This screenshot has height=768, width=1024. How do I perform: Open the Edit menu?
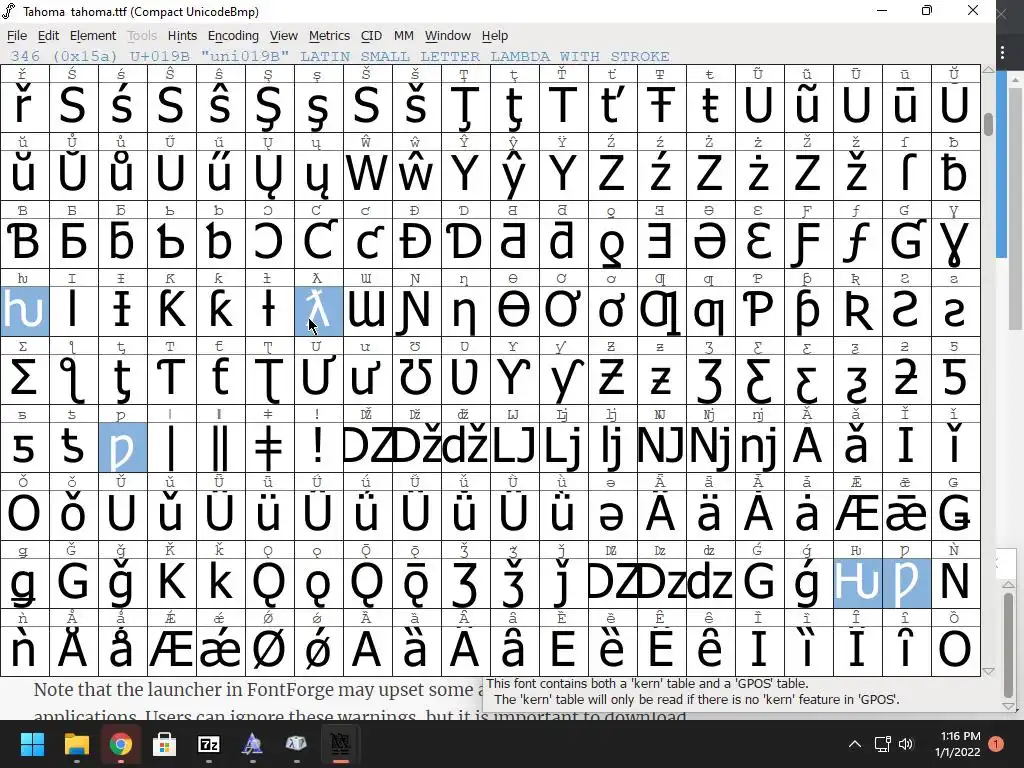coord(48,36)
